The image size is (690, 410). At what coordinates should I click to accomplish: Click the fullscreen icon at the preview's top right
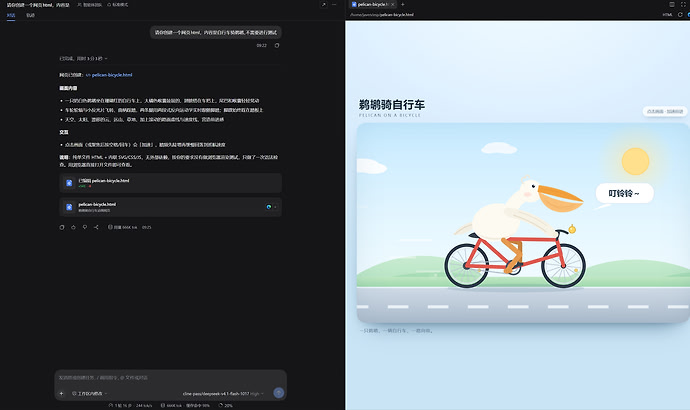(683, 4)
